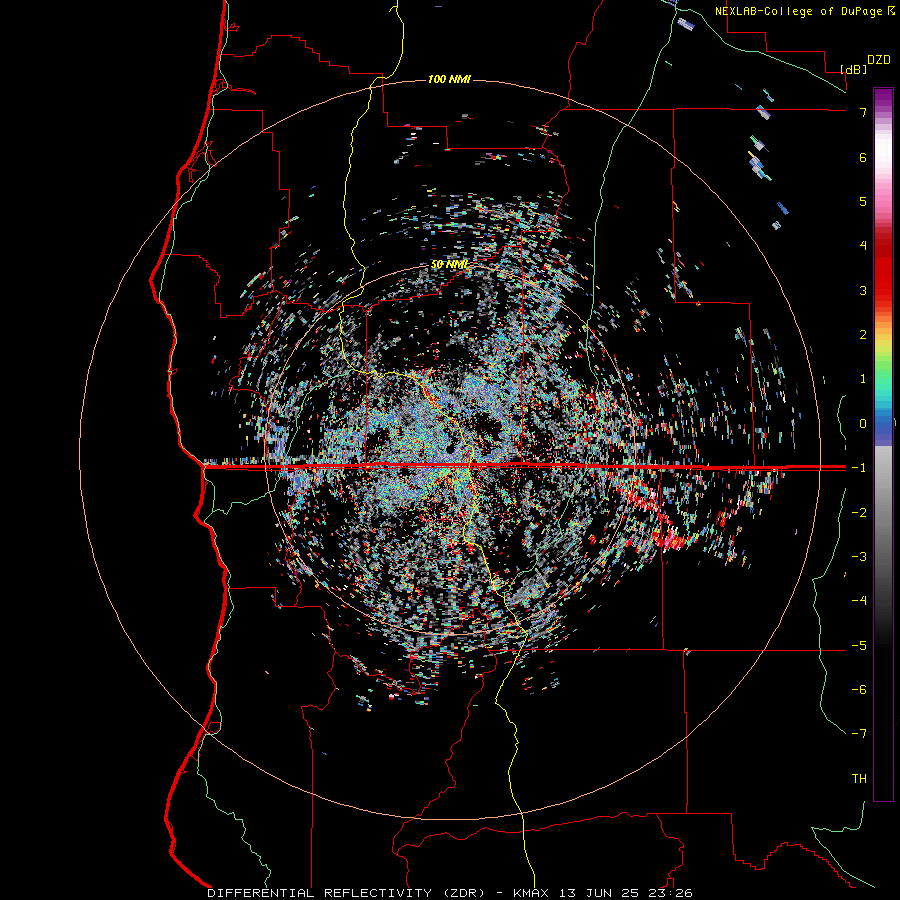This screenshot has width=900, height=900.
Task: Click the 7 value on the color scale
Action: [863, 112]
